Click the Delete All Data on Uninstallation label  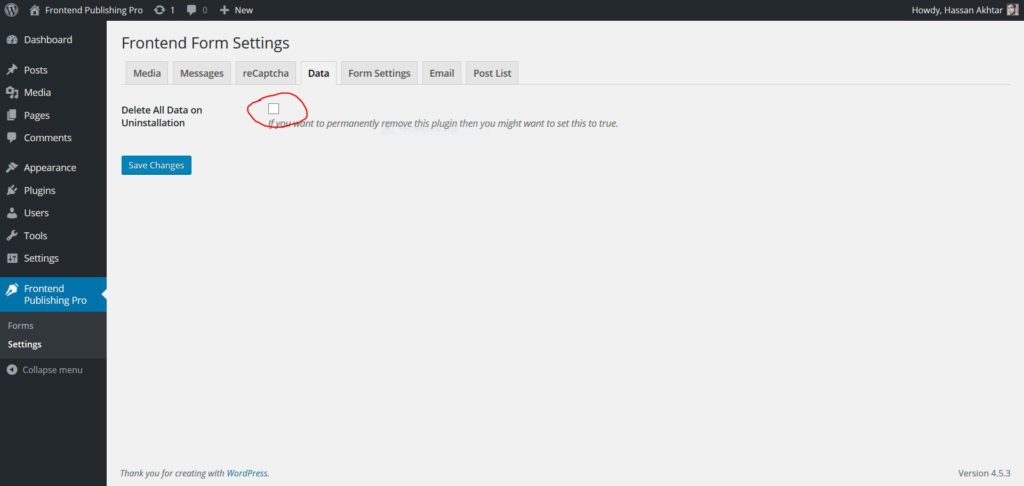click(162, 116)
